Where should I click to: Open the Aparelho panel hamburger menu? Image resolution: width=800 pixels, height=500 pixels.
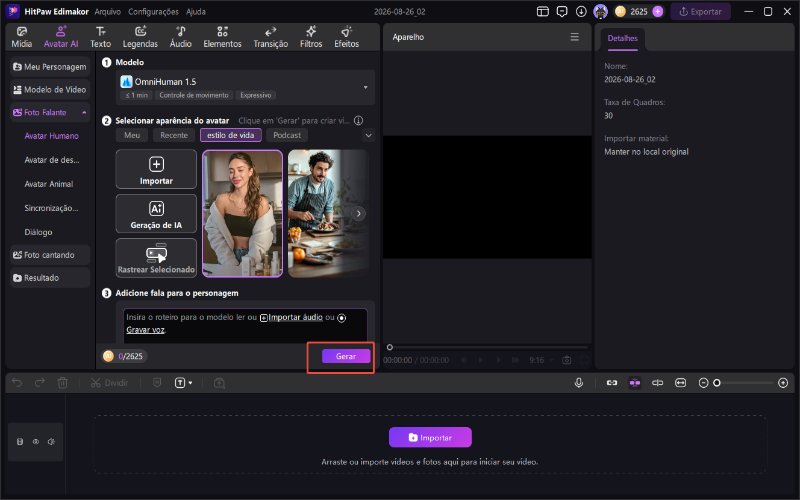[574, 37]
